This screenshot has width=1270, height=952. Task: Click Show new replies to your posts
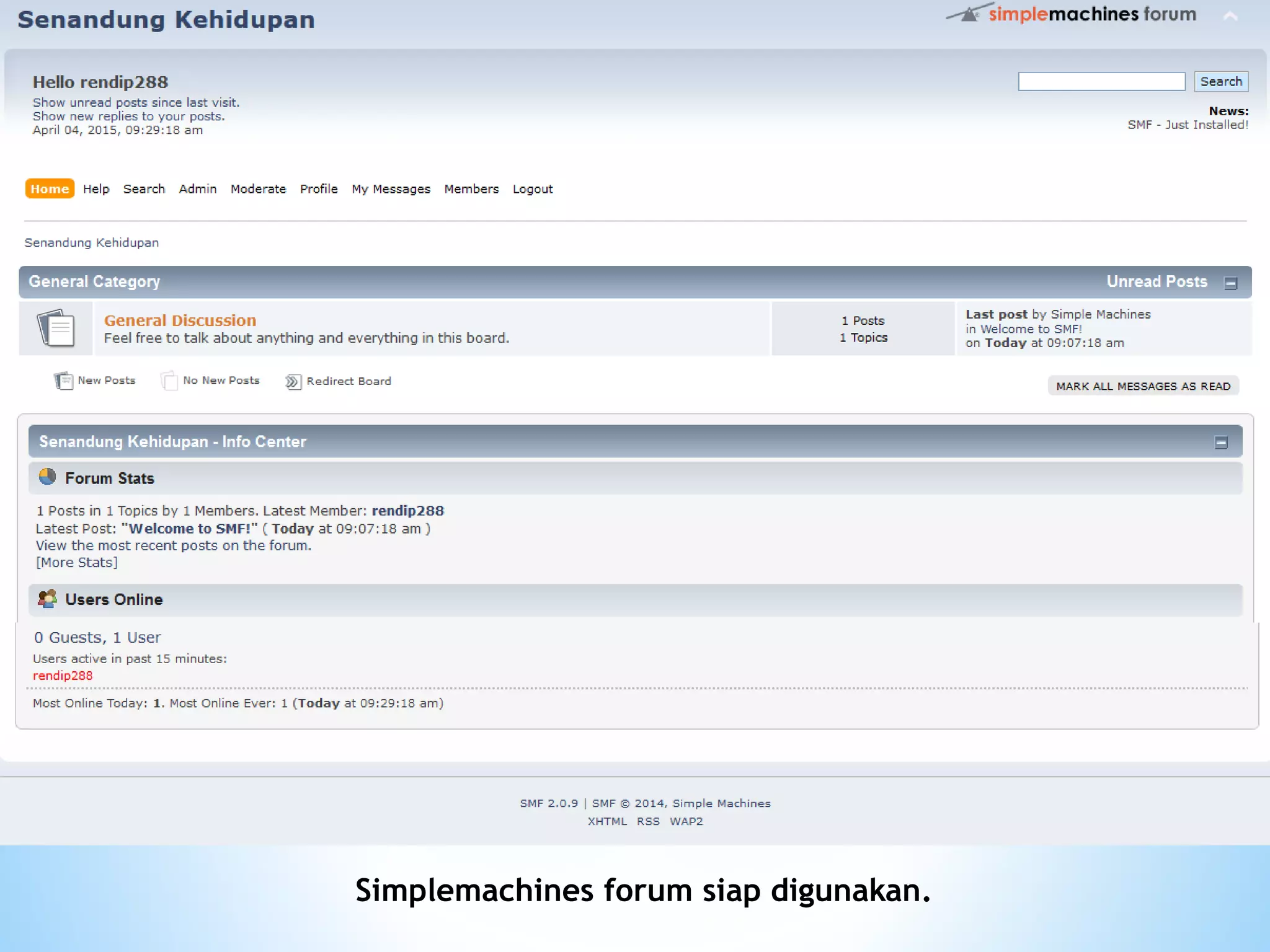(x=128, y=116)
